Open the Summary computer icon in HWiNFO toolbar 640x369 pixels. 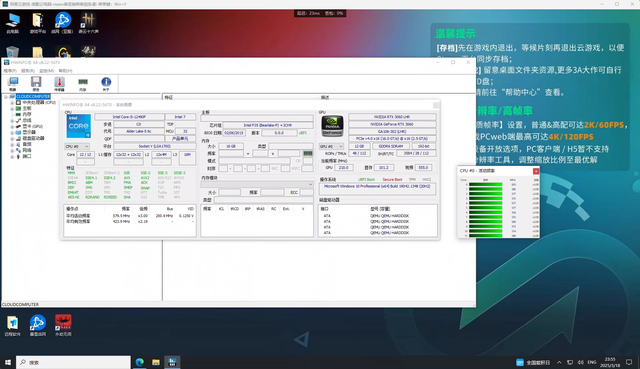pos(13,84)
